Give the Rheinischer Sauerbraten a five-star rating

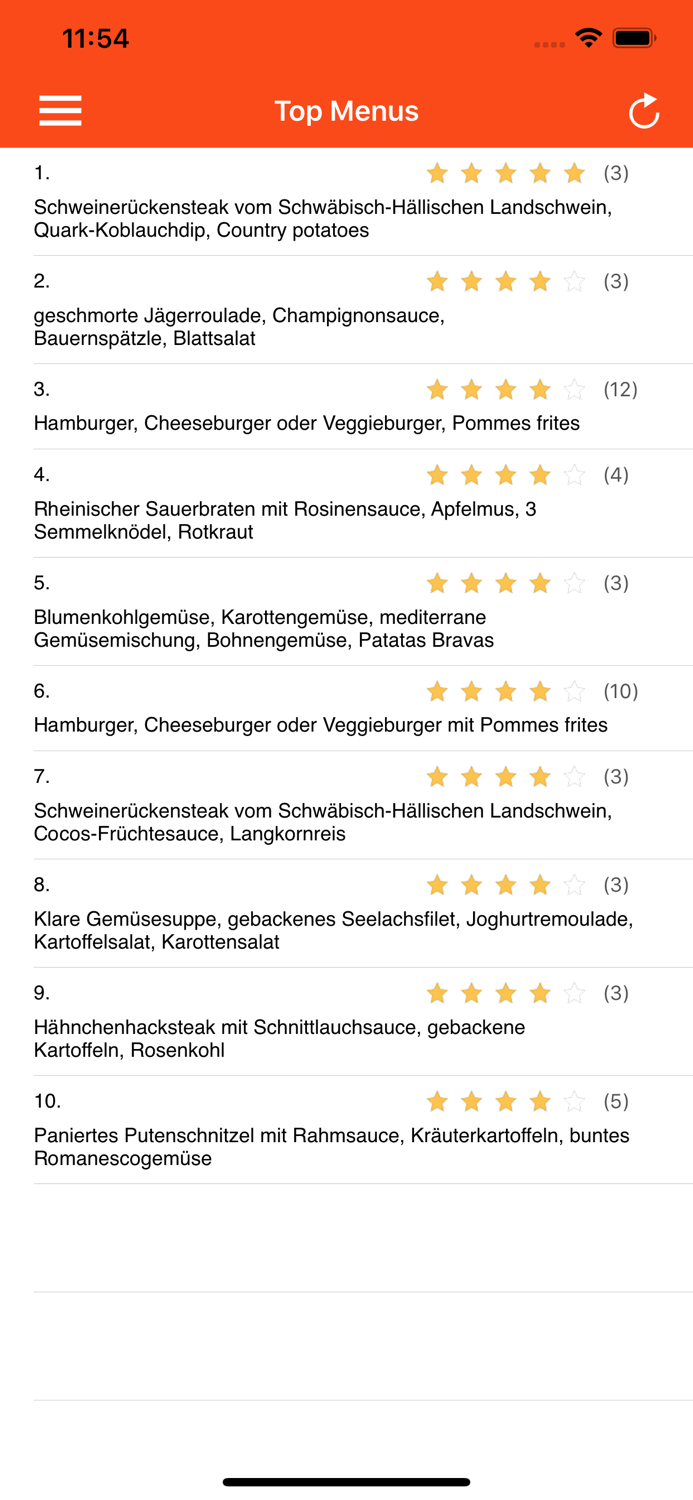[x=574, y=475]
